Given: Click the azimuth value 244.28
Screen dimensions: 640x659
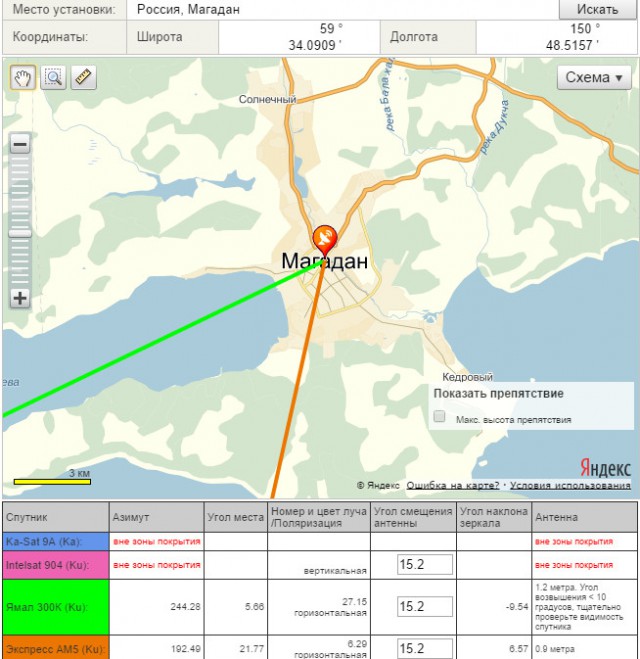Looking at the screenshot, I should coord(185,606).
